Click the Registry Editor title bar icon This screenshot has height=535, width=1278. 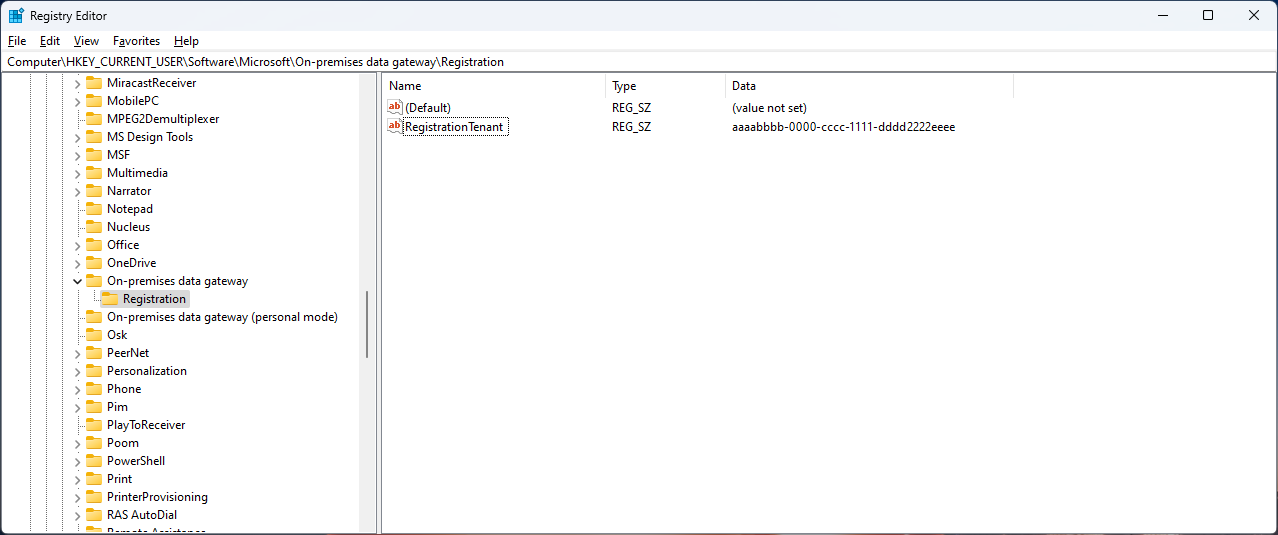pos(16,15)
